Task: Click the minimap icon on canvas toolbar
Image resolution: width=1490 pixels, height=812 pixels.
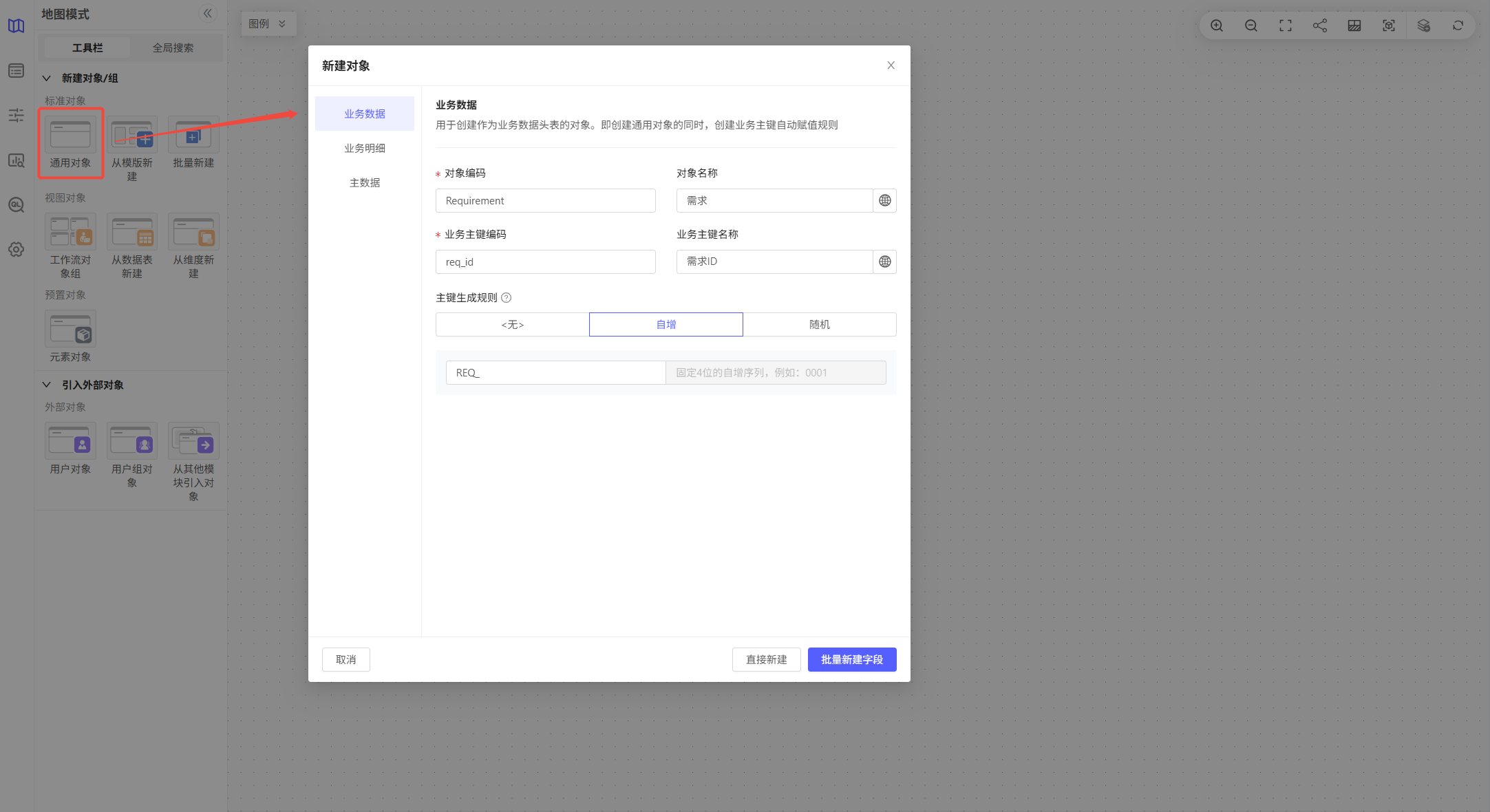Action: [x=1354, y=25]
